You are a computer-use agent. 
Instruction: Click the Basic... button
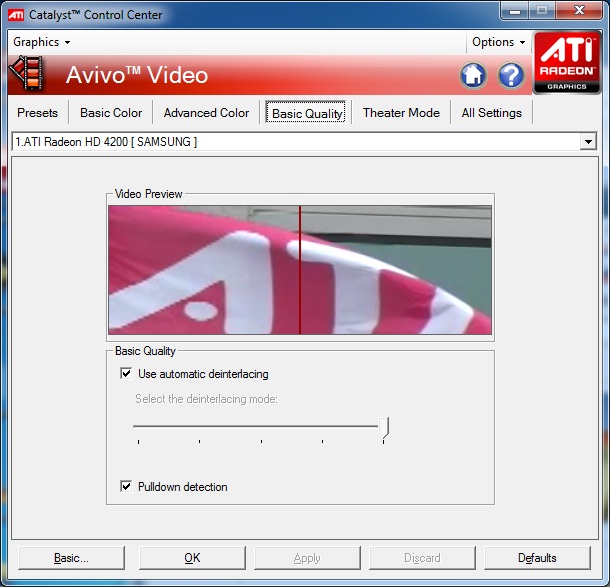pos(71,558)
